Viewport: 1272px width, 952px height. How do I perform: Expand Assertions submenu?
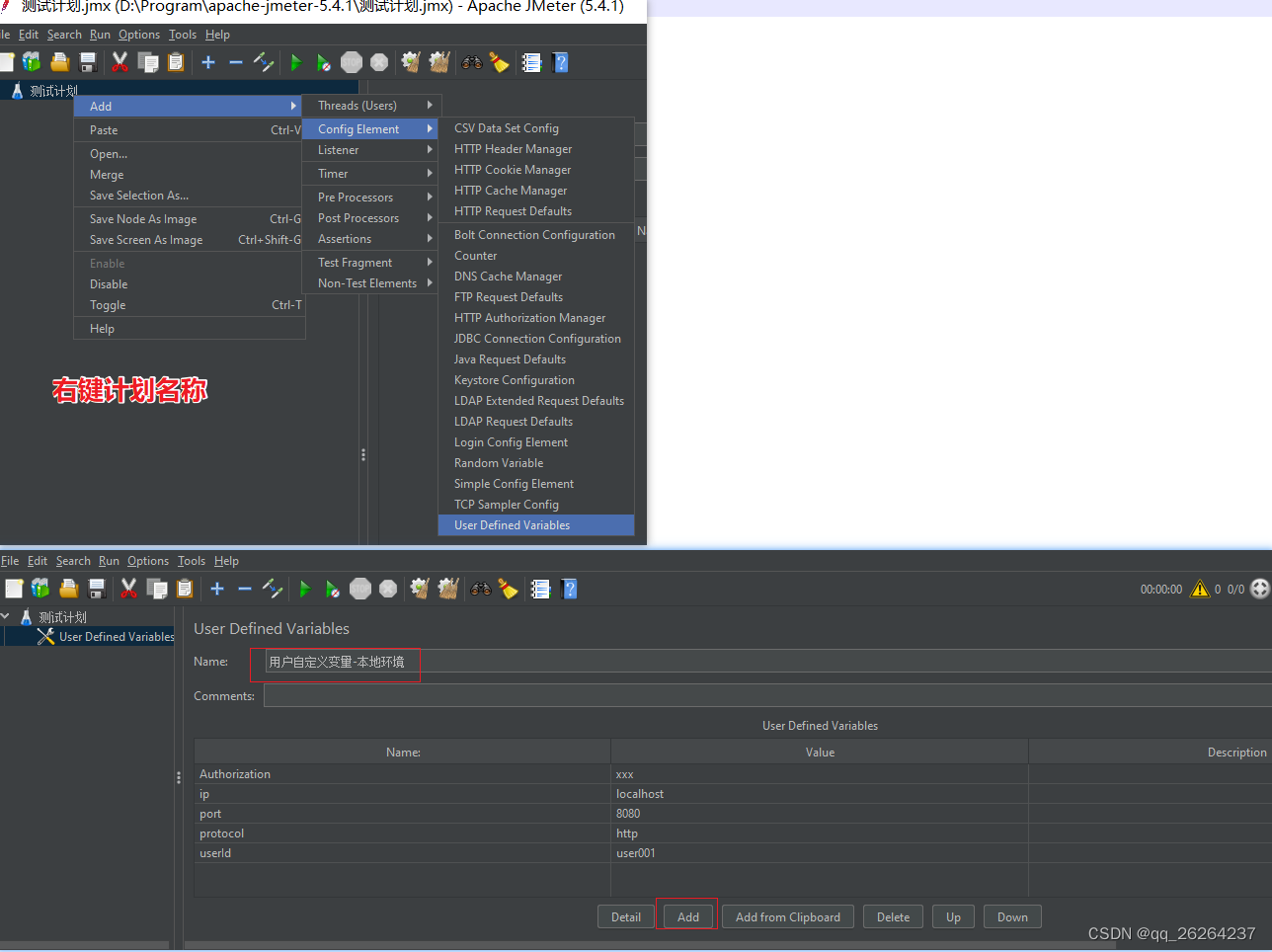(x=371, y=239)
